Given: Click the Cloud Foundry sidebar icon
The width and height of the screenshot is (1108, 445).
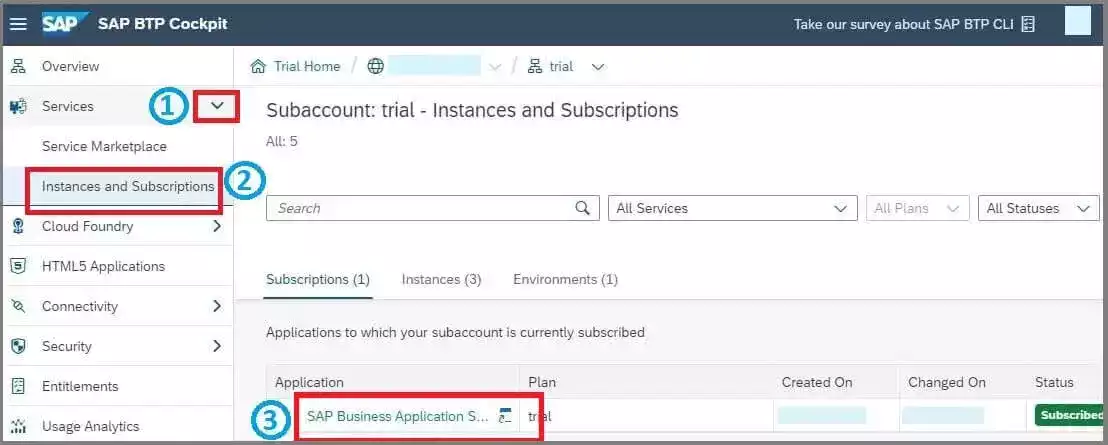Looking at the screenshot, I should tap(18, 227).
